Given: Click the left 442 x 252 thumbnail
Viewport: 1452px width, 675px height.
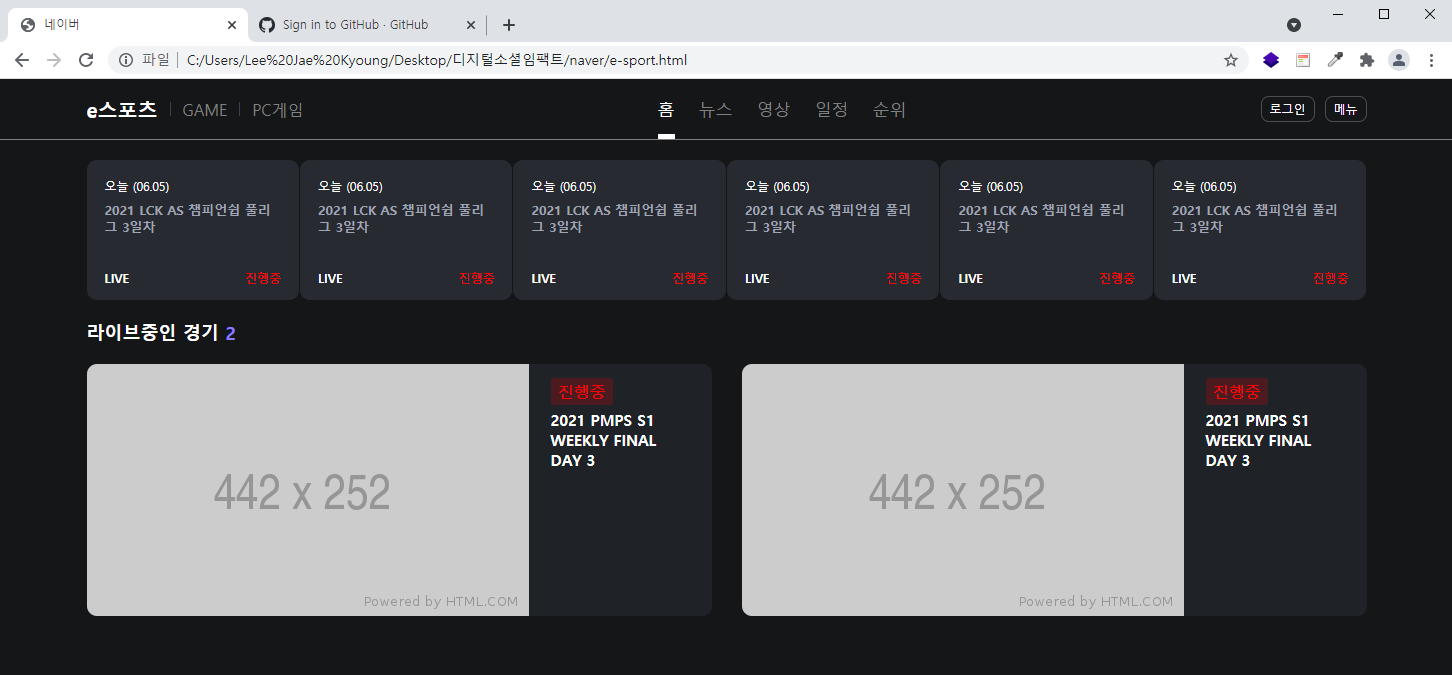Looking at the screenshot, I should [x=308, y=490].
